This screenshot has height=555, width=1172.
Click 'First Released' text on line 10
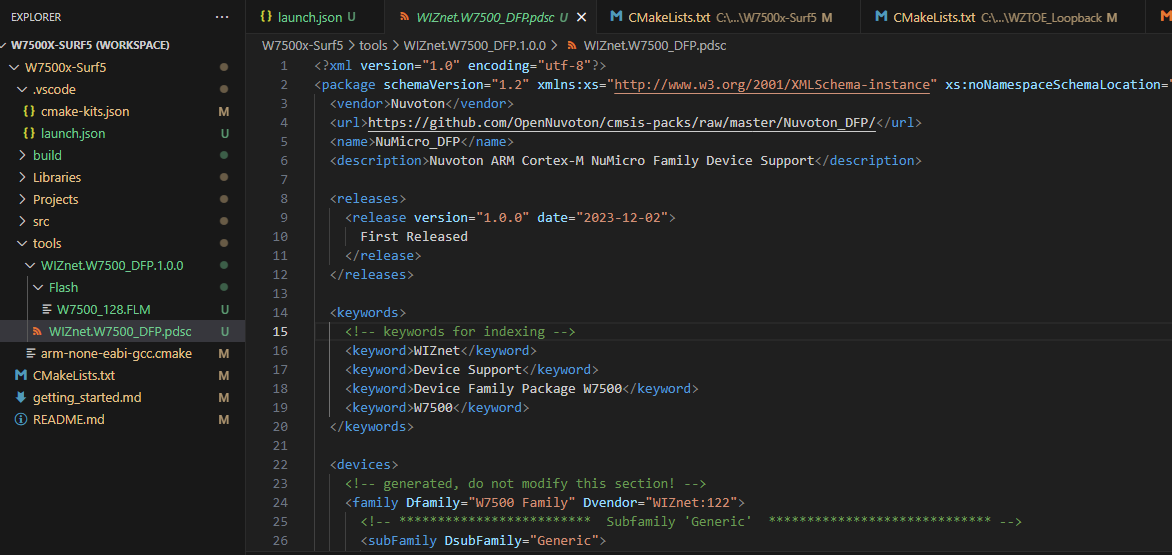(414, 237)
